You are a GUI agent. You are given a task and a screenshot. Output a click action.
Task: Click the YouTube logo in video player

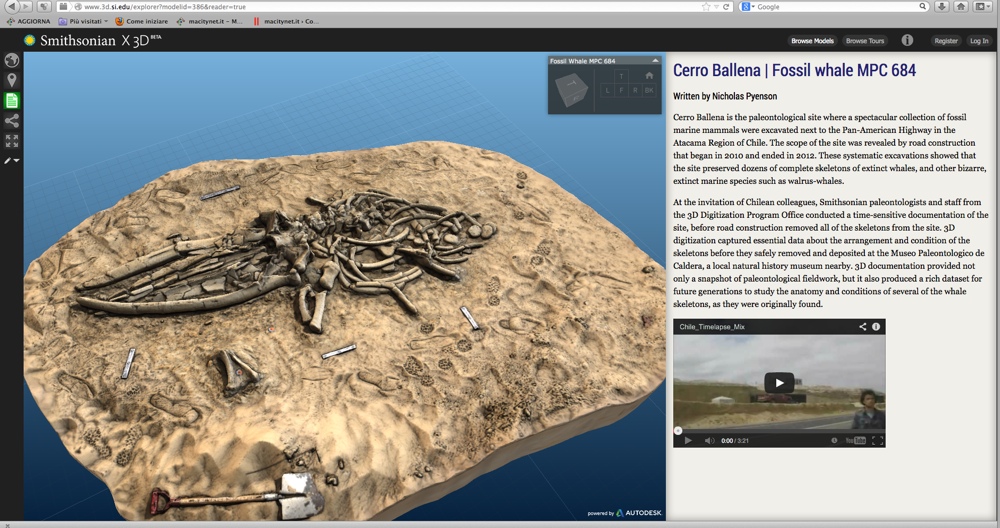(x=855, y=441)
